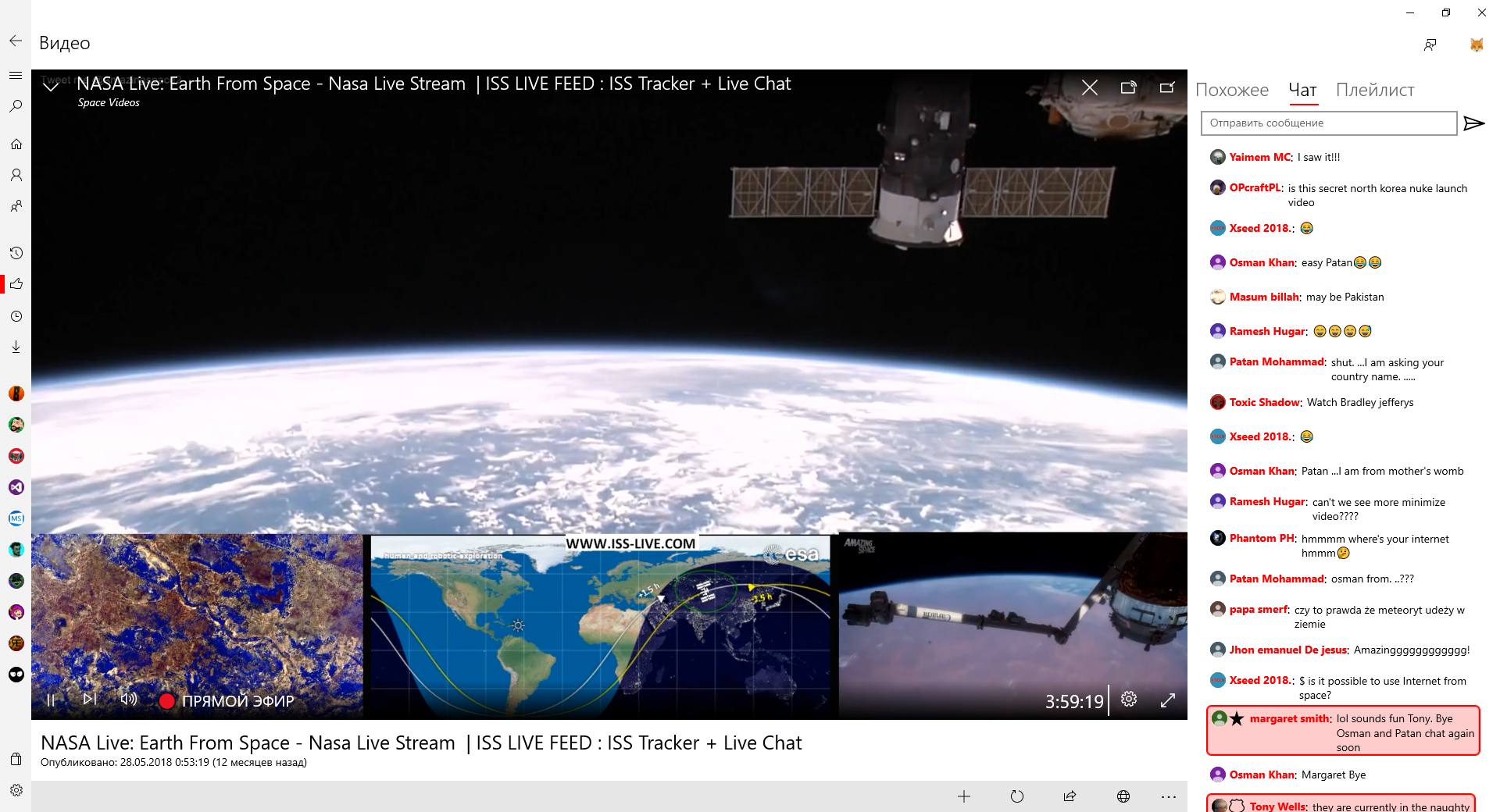Add video to playlist with plus icon
Image resolution: width=1500 pixels, height=812 pixels.
(964, 796)
